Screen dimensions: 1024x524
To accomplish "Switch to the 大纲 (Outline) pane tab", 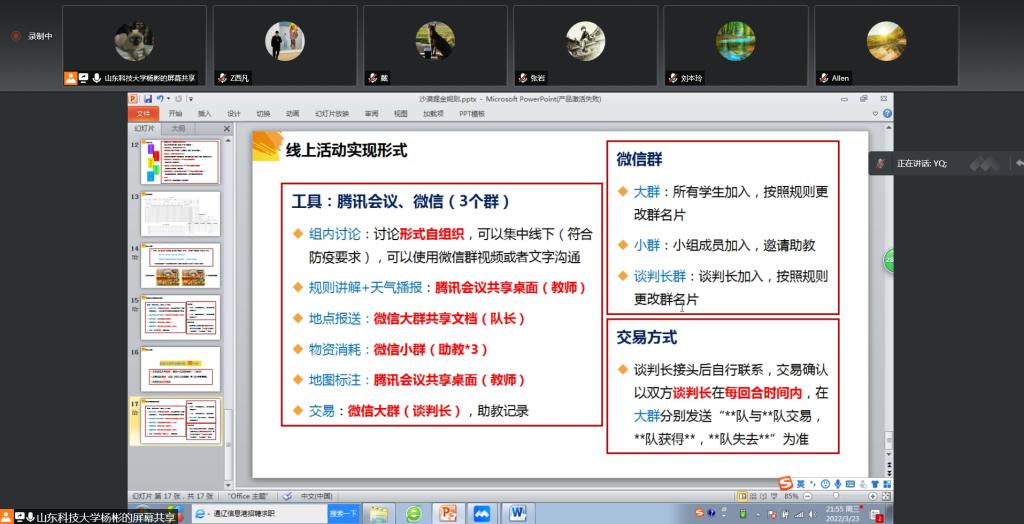I will (178, 129).
